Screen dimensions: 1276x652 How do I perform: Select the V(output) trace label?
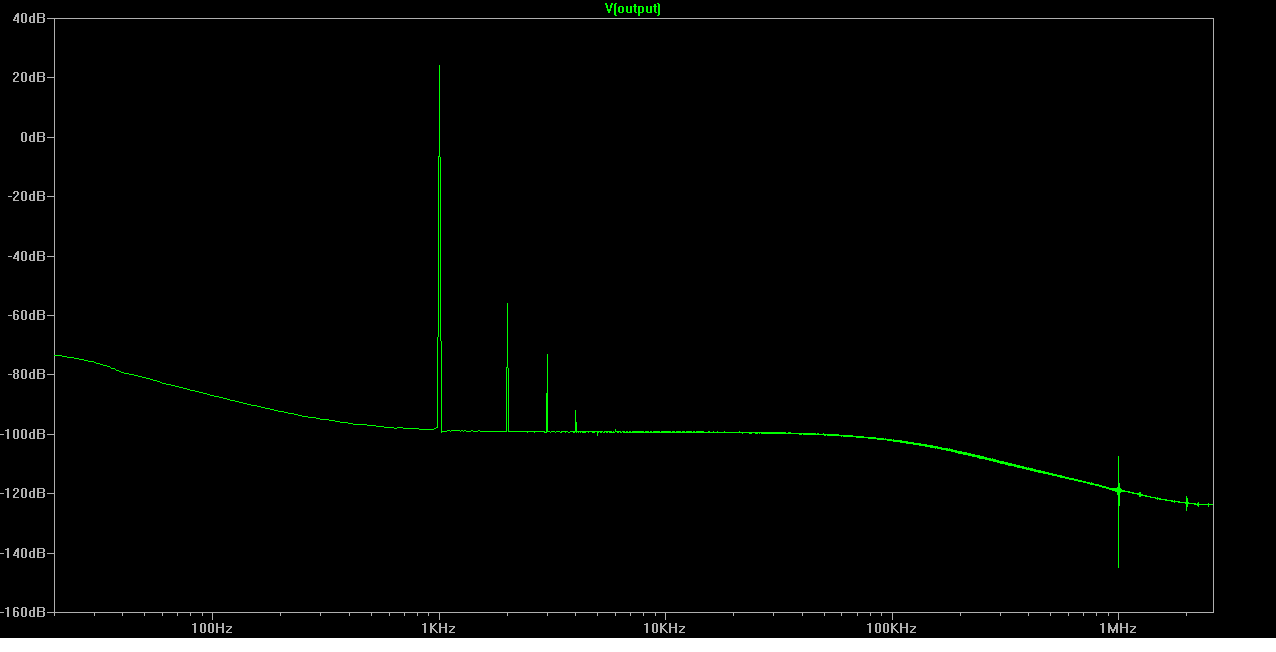point(633,8)
